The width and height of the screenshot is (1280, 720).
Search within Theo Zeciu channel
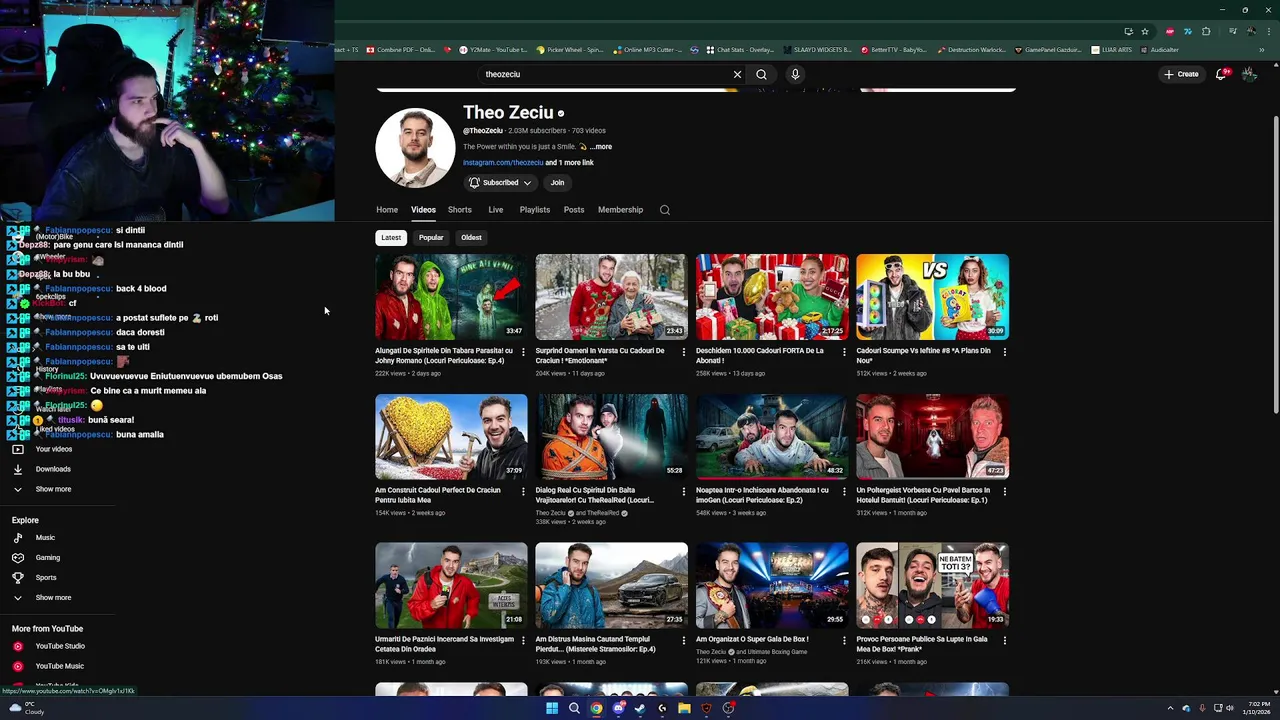click(665, 210)
